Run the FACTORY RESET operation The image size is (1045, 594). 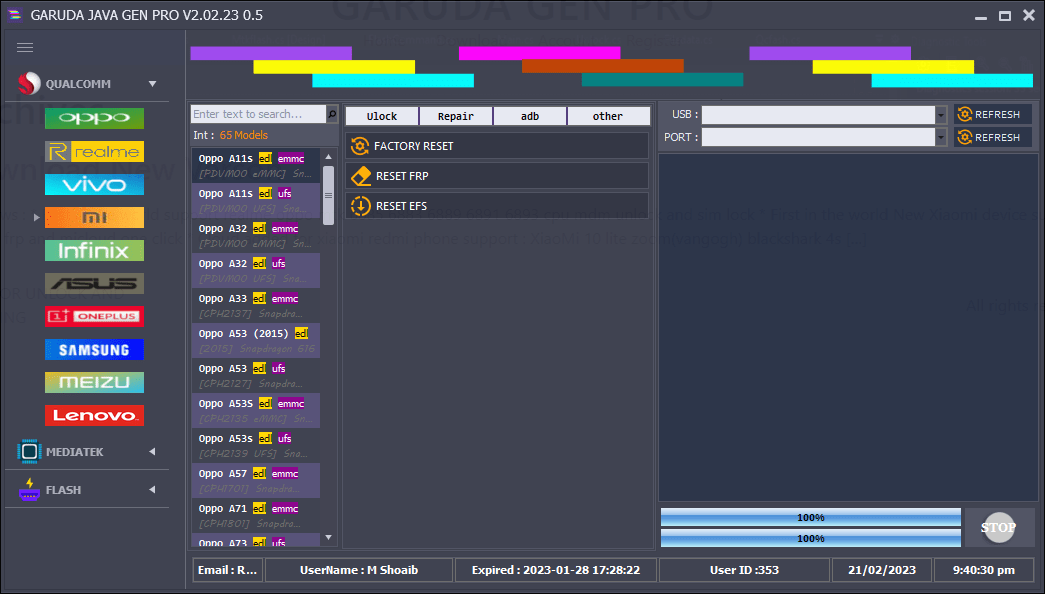point(496,146)
